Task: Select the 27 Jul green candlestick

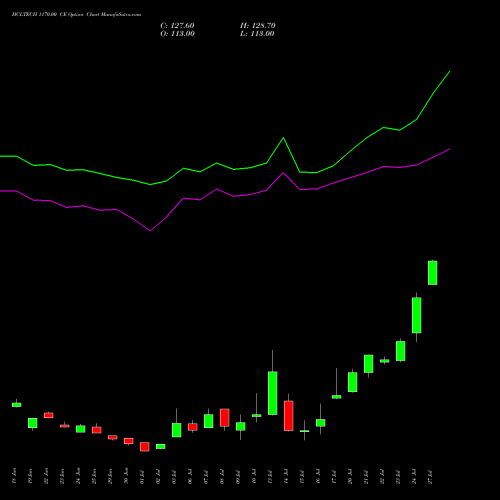Action: [x=433, y=273]
